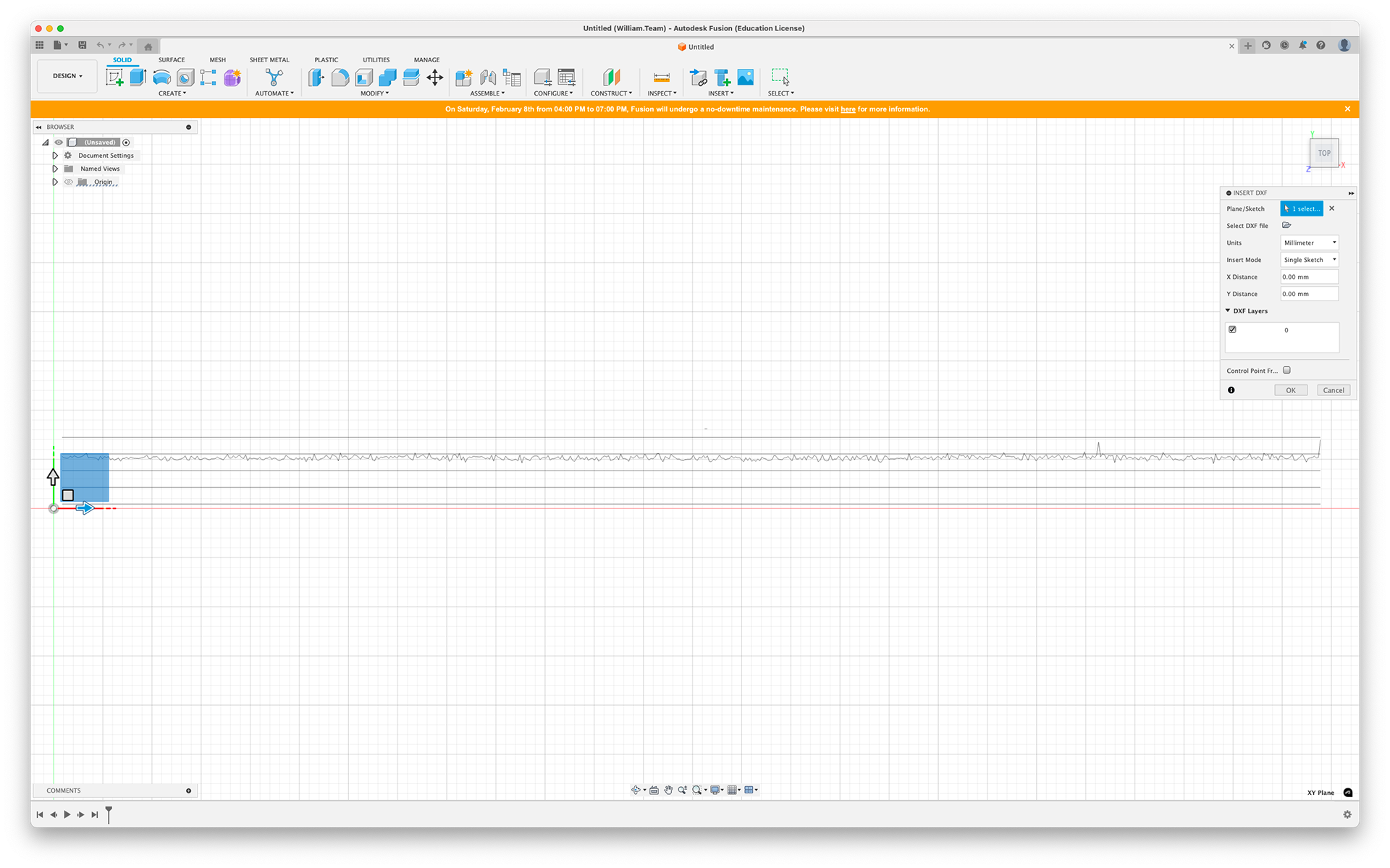This screenshot has height=868, width=1390.
Task: Select the Revolve tool icon
Action: click(161, 77)
